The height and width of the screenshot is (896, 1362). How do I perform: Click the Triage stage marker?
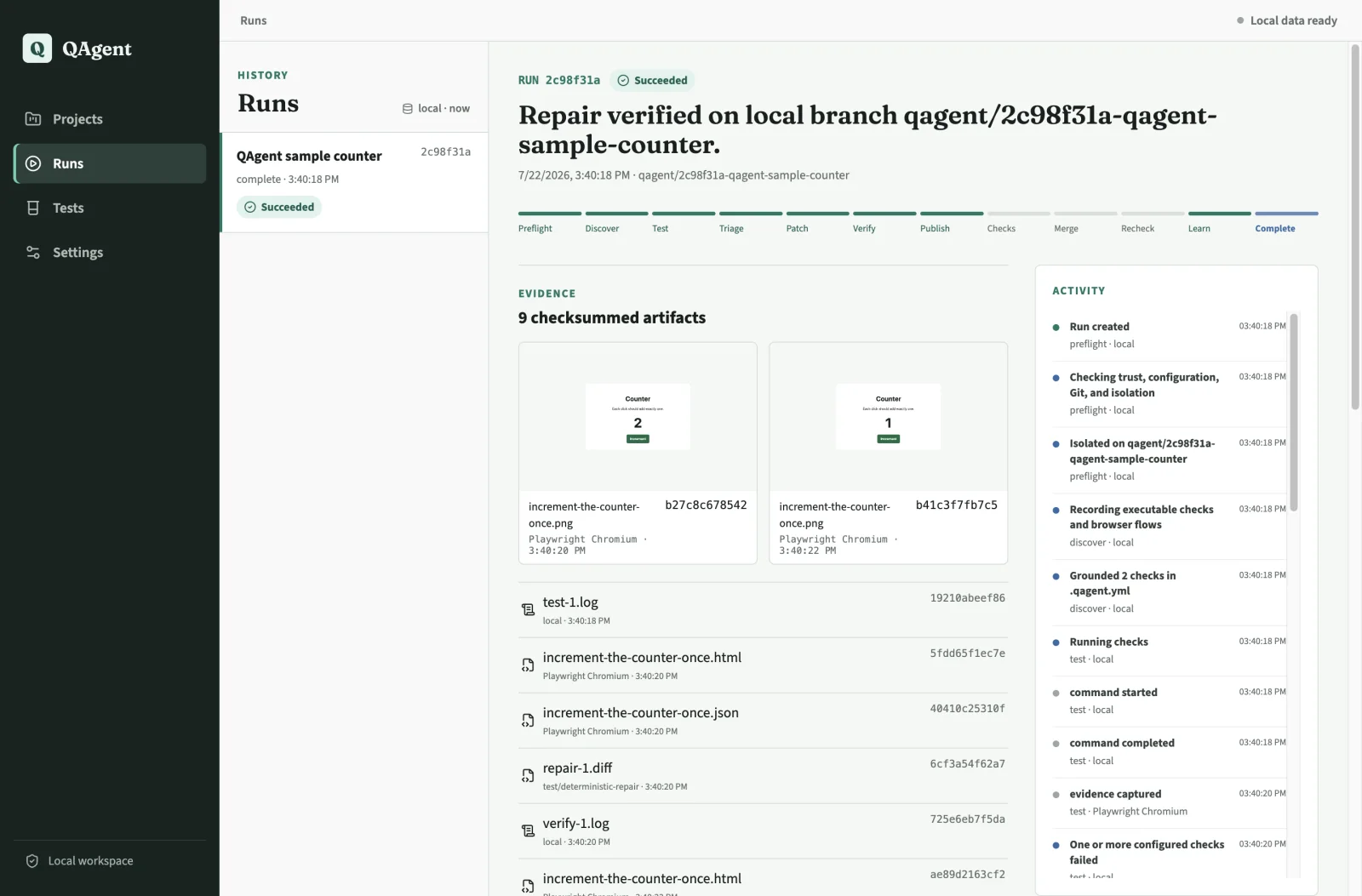click(750, 222)
